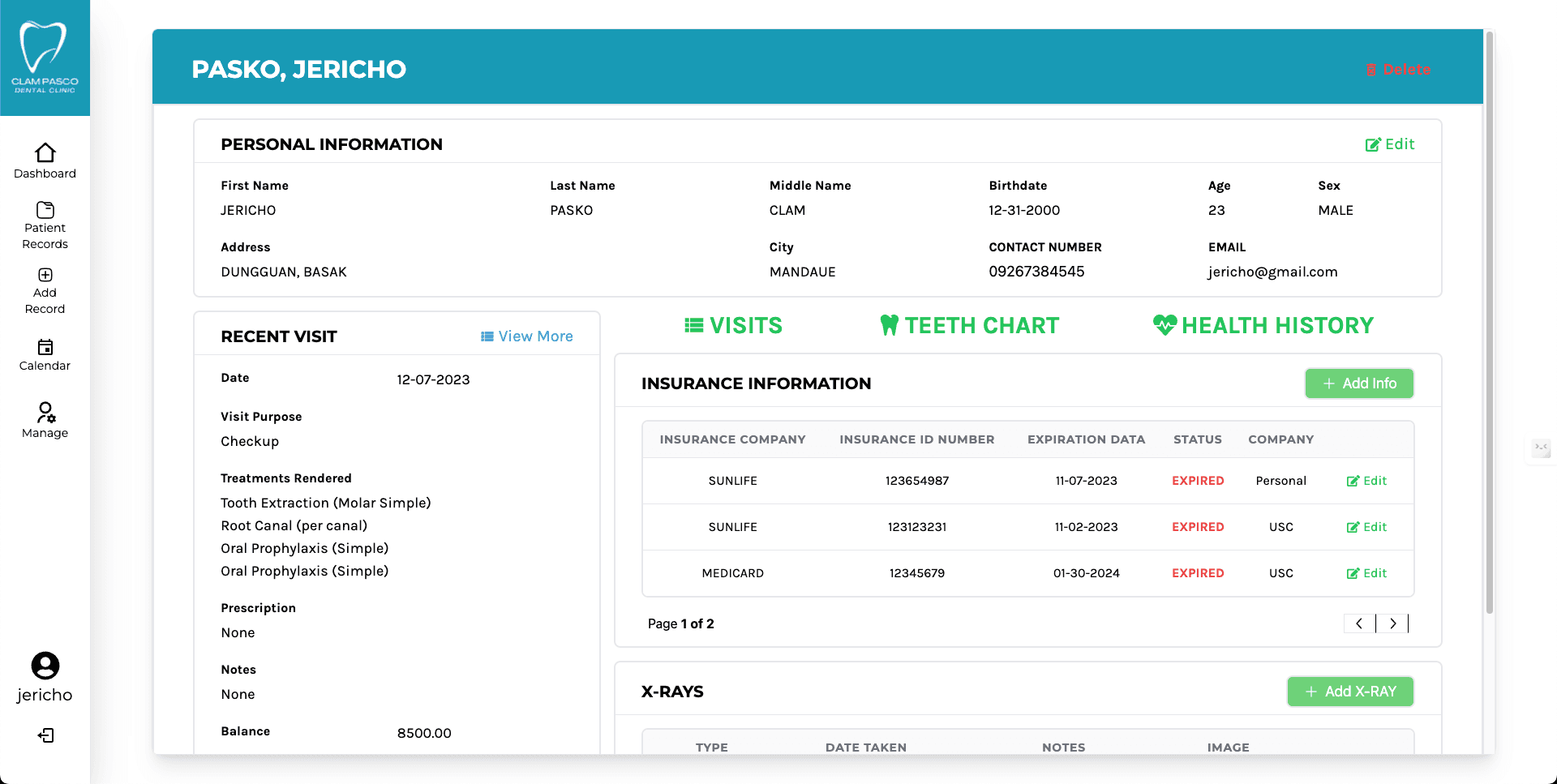Screen dimensions: 1557x784
Task: Open View More in Recent Visit
Action: point(526,336)
